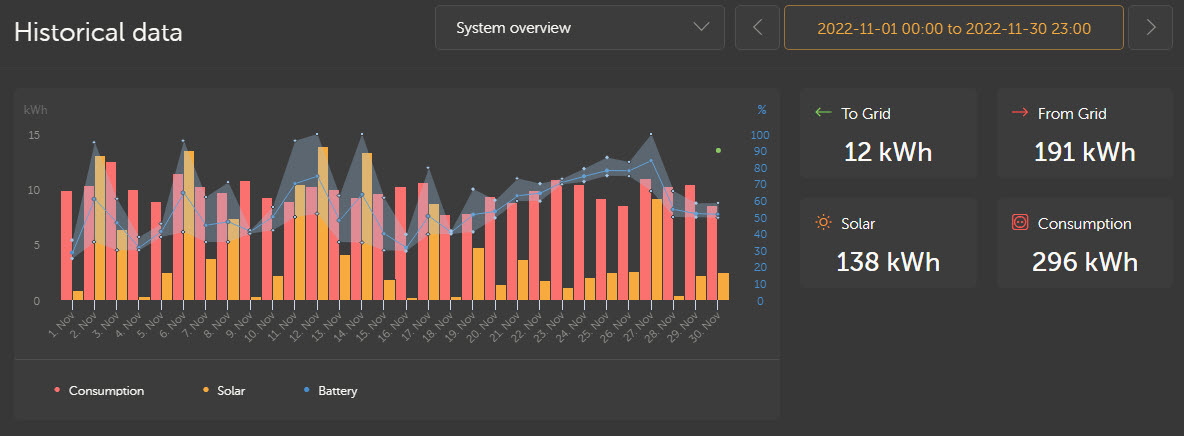Click the From Grid 191 kWh card
Viewport: 1184px width, 436px height.
[1085, 134]
